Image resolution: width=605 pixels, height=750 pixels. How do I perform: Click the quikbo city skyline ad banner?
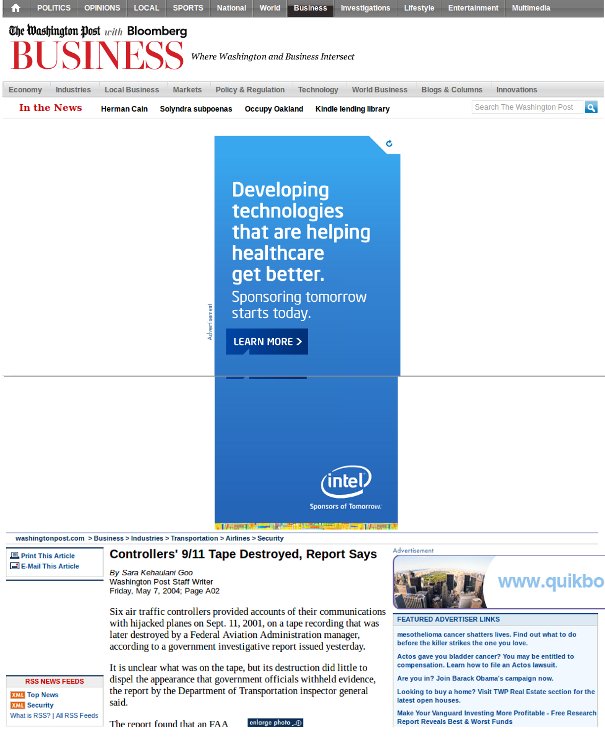click(498, 582)
